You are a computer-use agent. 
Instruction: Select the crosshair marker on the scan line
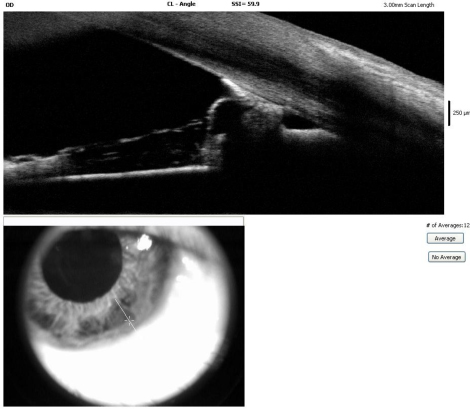tap(130, 320)
